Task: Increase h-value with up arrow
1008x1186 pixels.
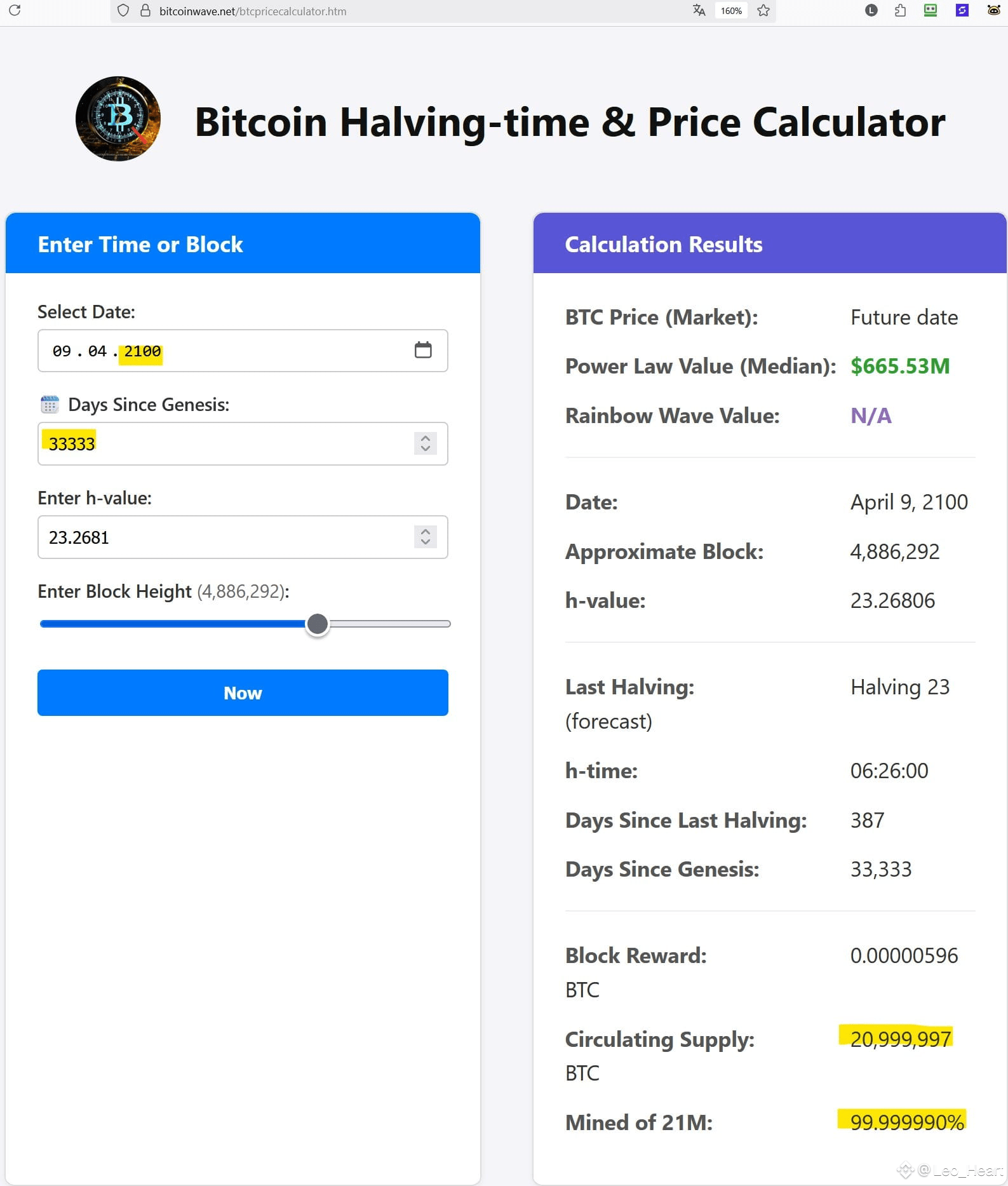Action: (426, 531)
